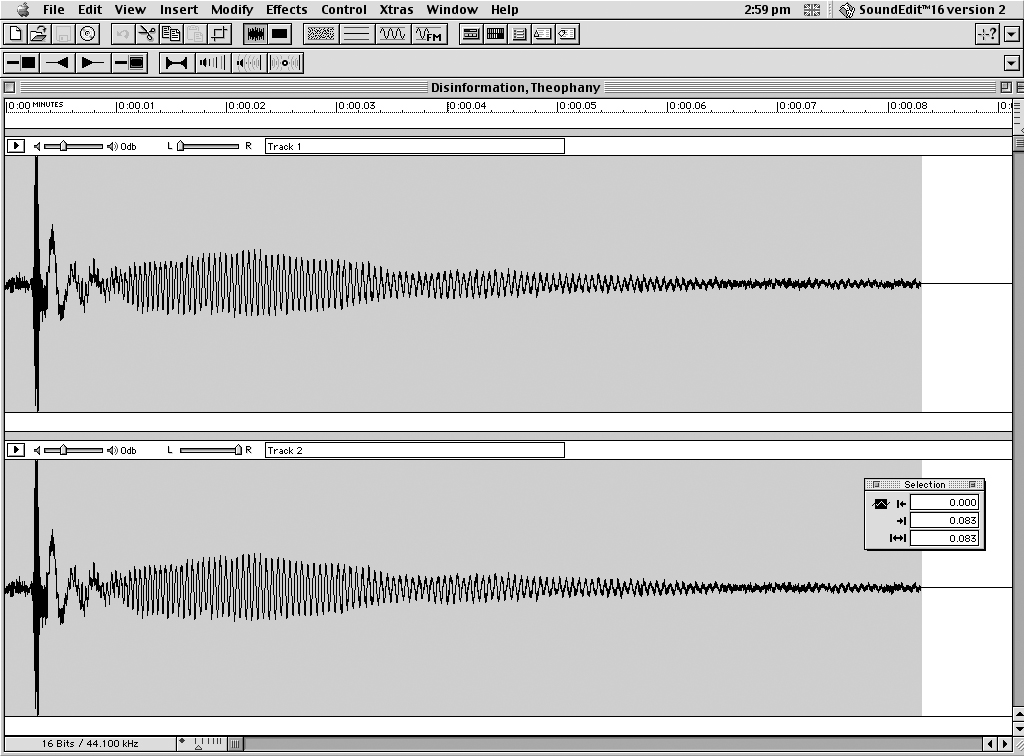The height and width of the screenshot is (756, 1024).
Task: Click the noise generator icon
Action: point(320,34)
